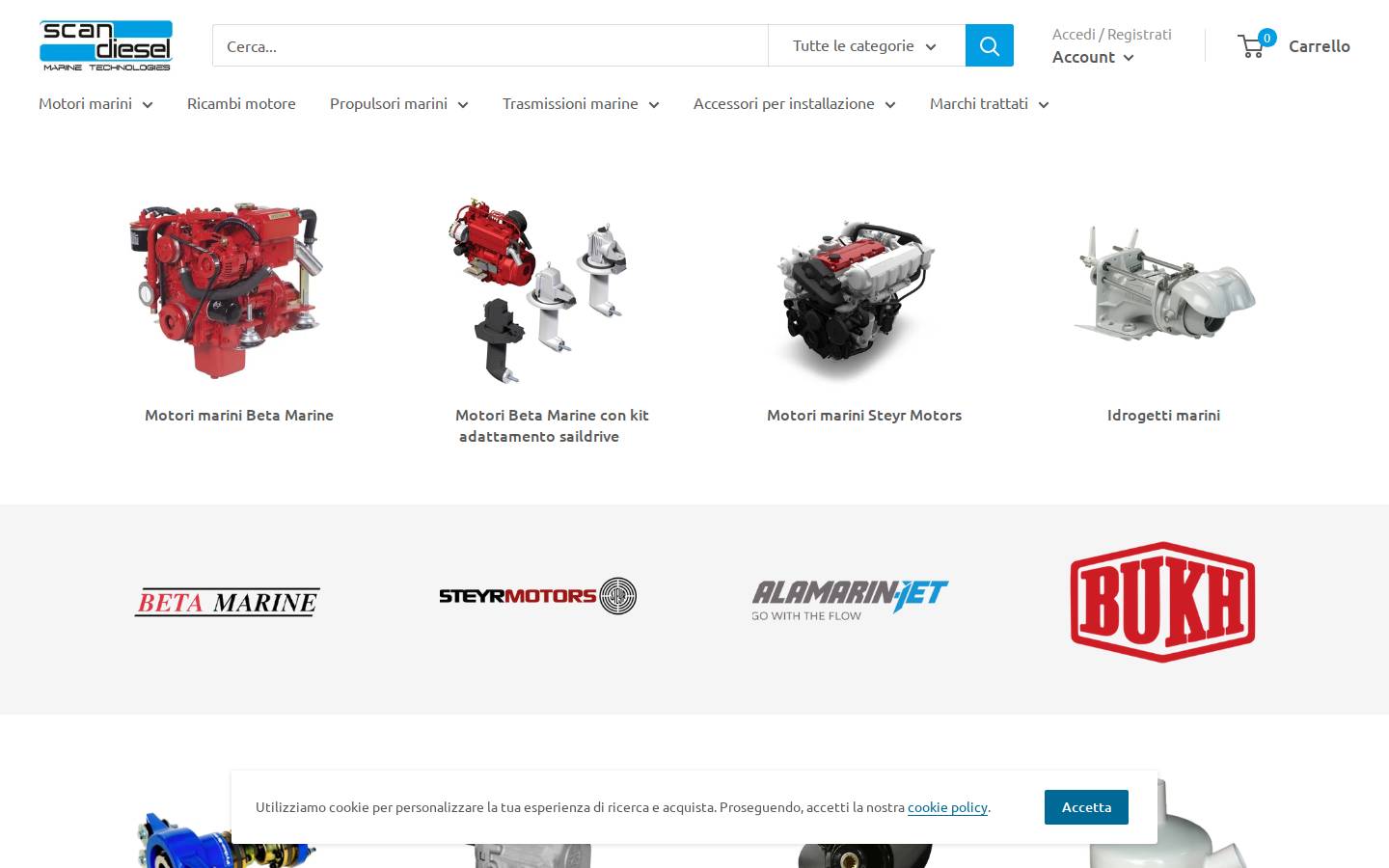This screenshot has width=1389, height=868.
Task: Click the Accedi / Registrati text
Action: tap(1112, 34)
